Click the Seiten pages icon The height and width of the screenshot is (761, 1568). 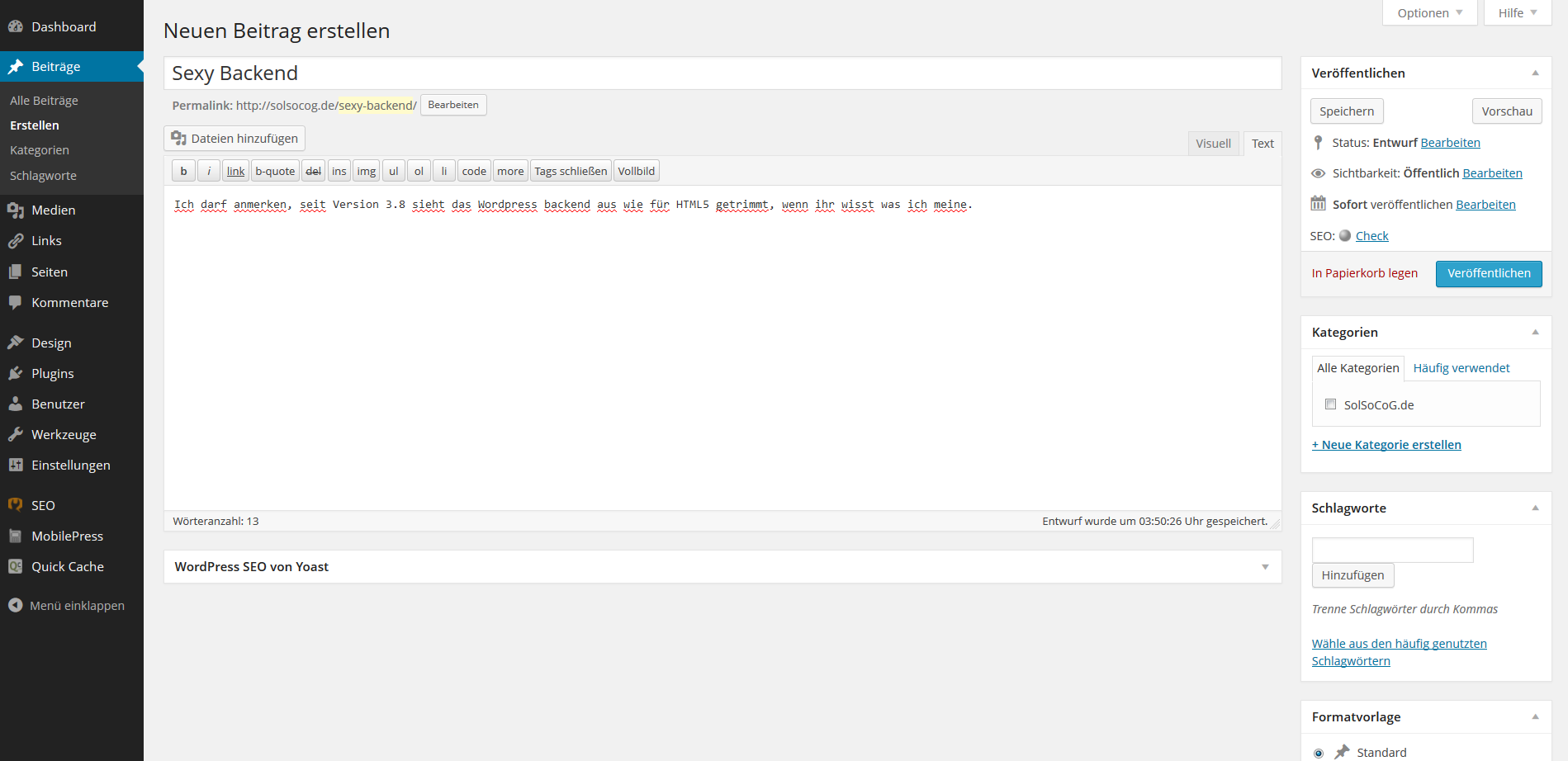pyautogui.click(x=15, y=272)
